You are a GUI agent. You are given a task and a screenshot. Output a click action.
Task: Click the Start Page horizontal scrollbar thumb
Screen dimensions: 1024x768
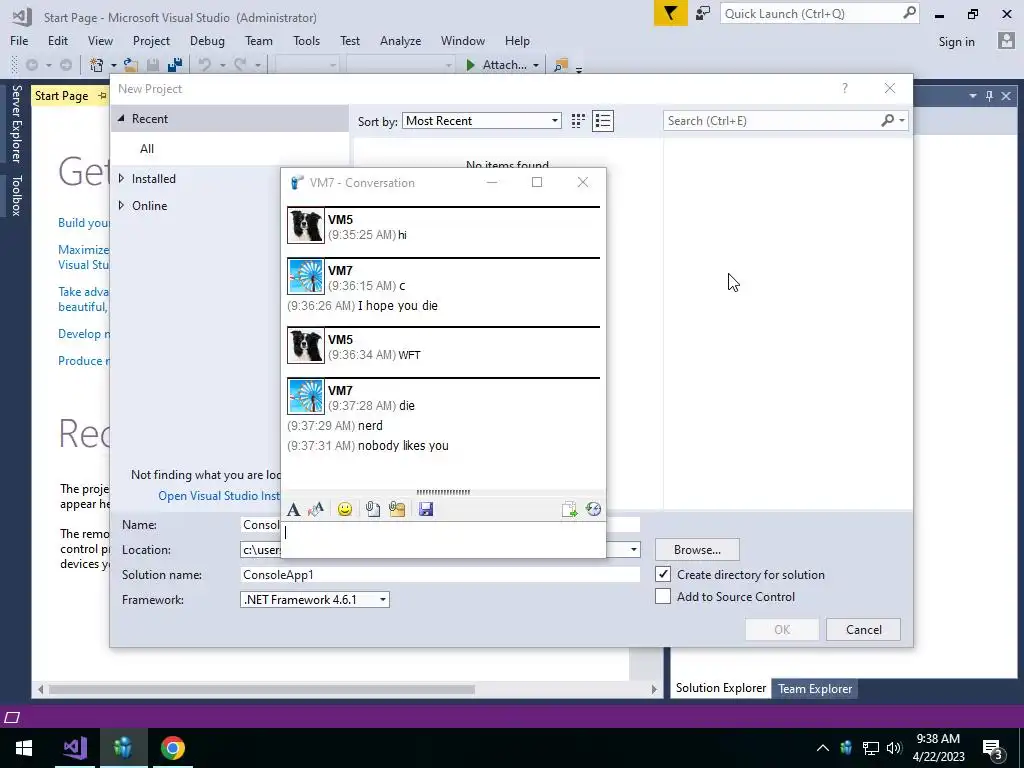point(262,689)
